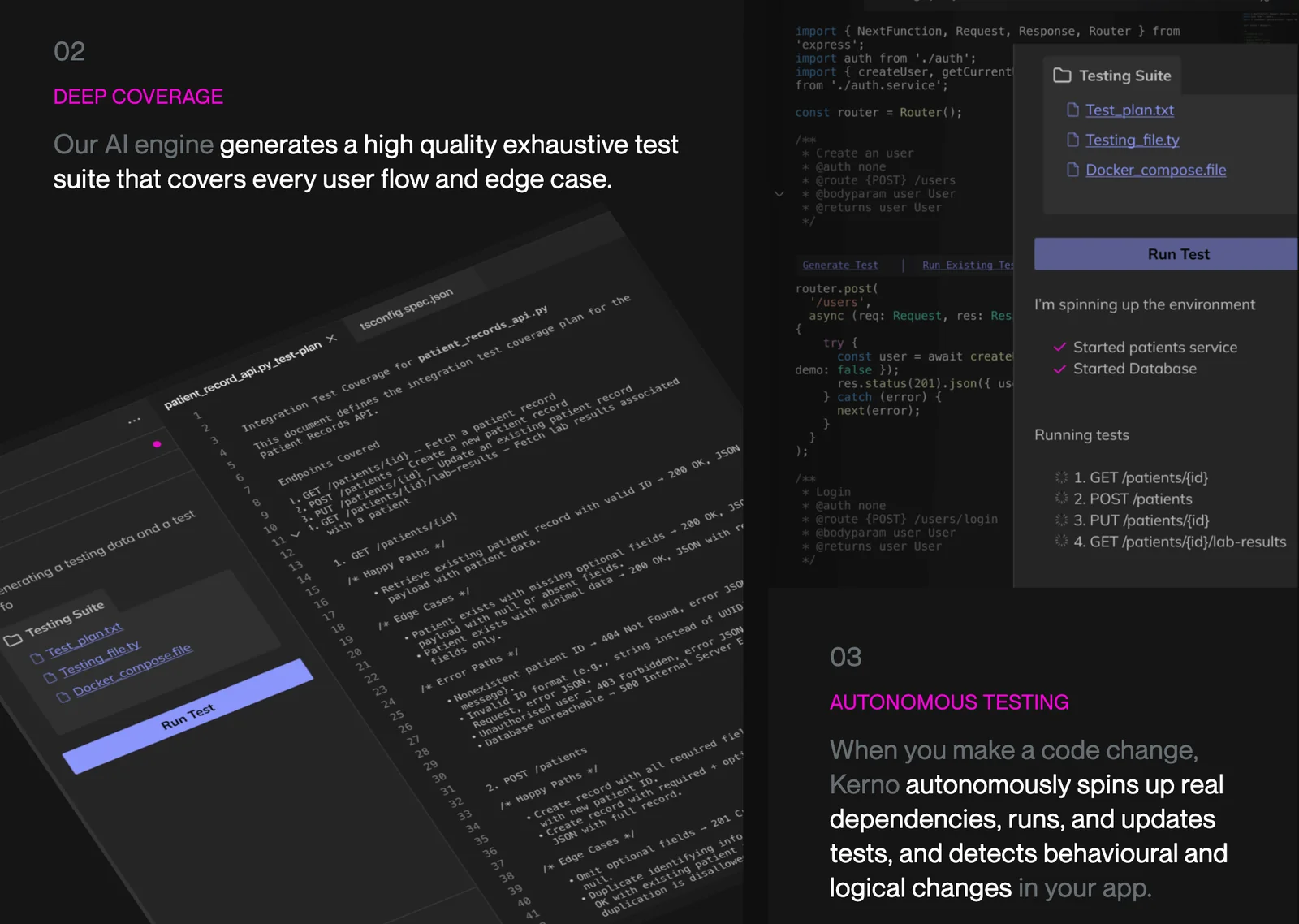Click the checkmark beside Started patients service
The height and width of the screenshot is (924, 1299).
(1059, 348)
